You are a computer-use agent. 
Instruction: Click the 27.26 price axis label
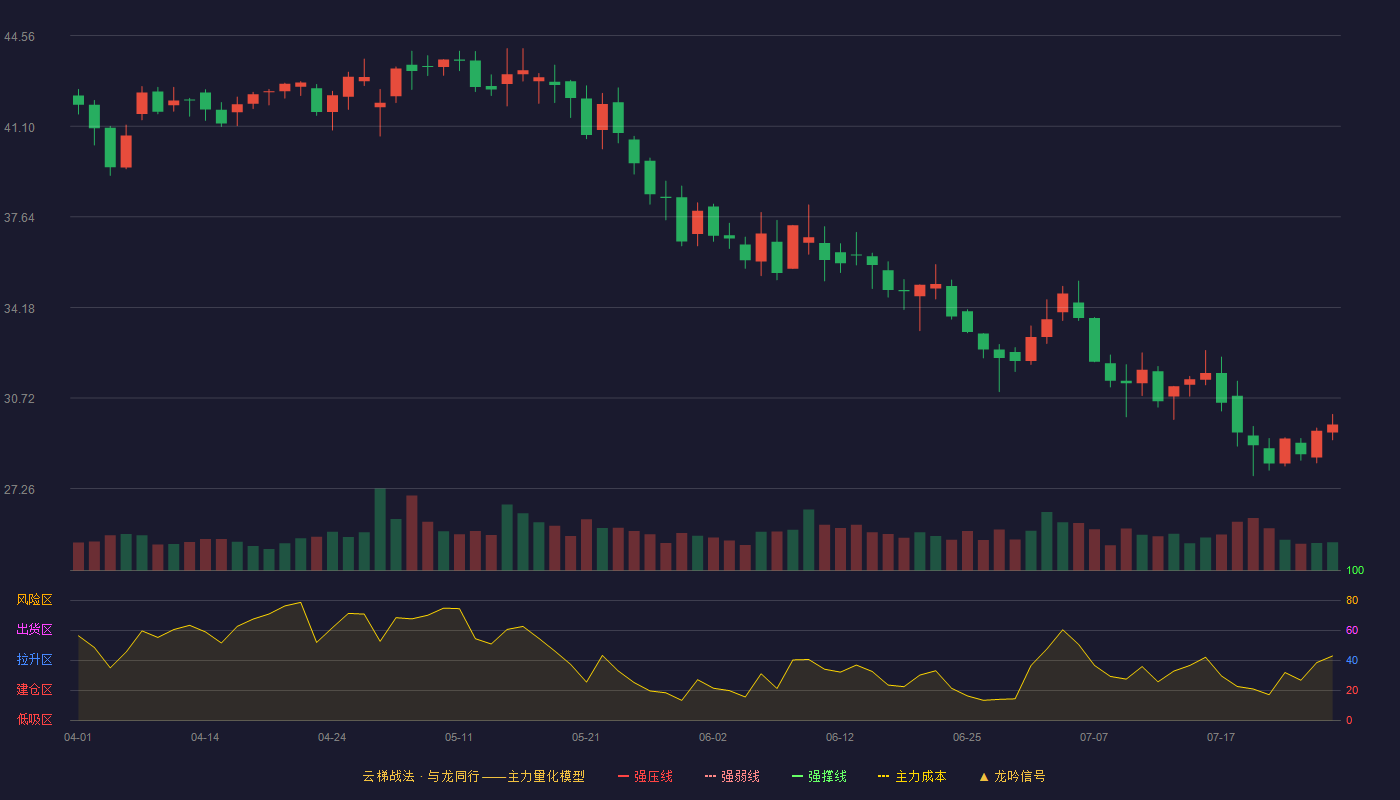[x=19, y=490]
